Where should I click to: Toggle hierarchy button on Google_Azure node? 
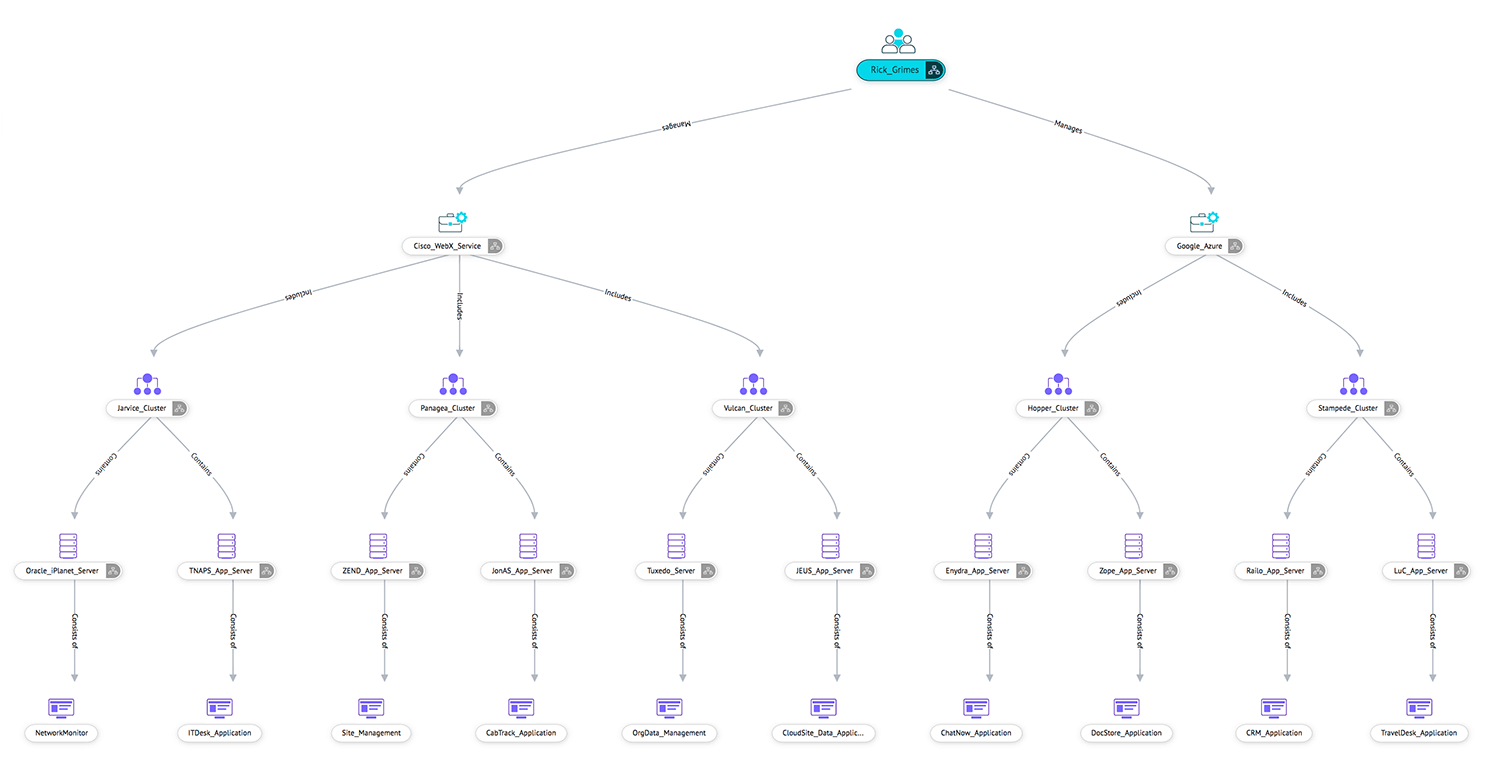click(x=1234, y=246)
